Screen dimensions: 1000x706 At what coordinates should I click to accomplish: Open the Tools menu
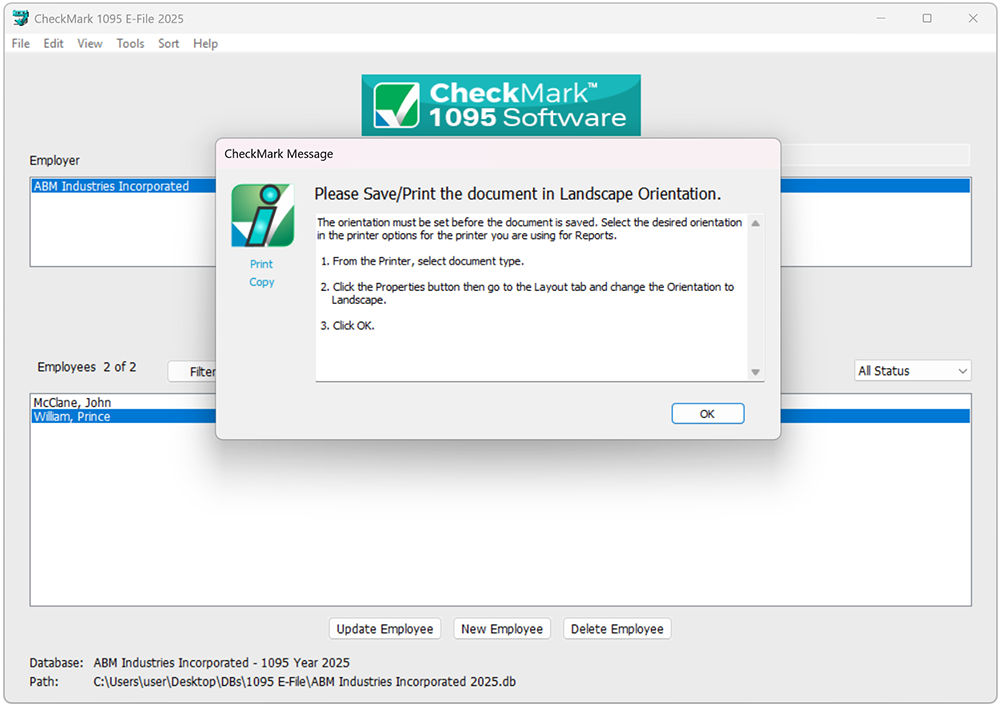(x=130, y=43)
